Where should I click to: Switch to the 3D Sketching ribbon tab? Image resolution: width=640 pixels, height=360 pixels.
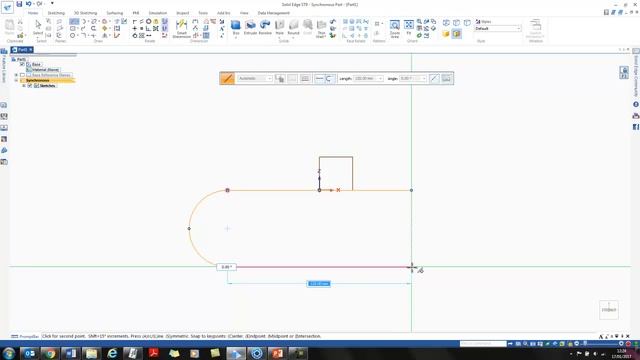(85, 13)
